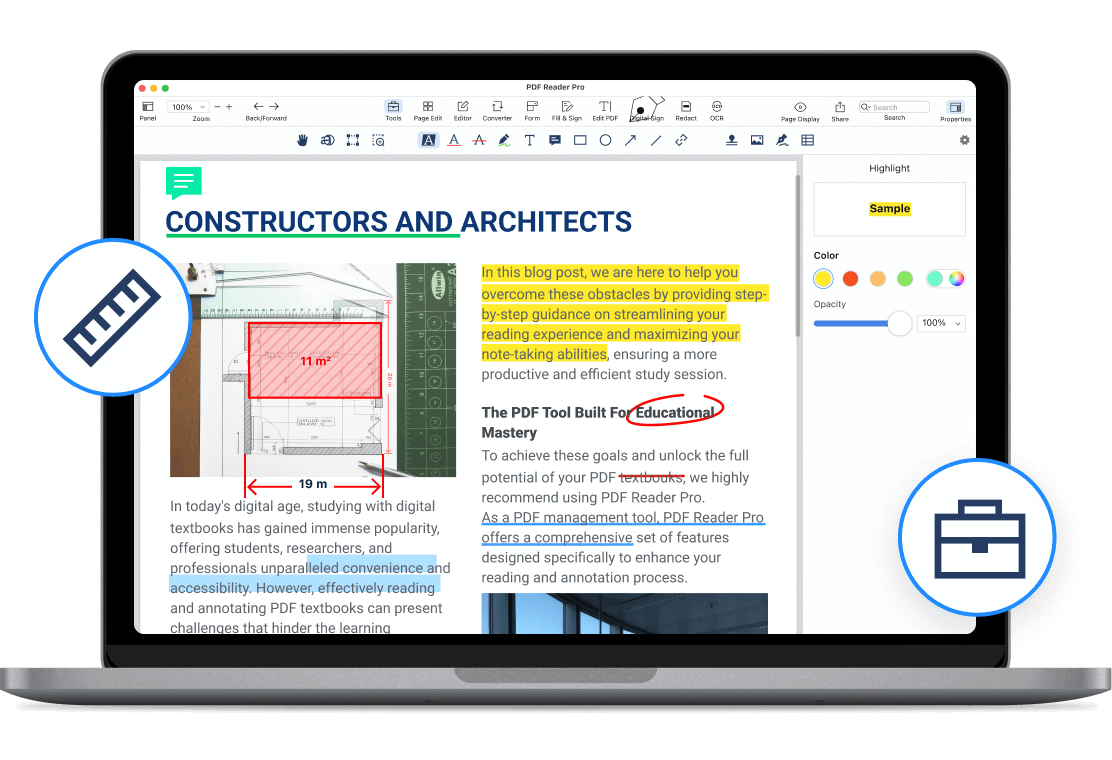Select the comment note tool
This screenshot has width=1112, height=760.
pyautogui.click(x=555, y=141)
